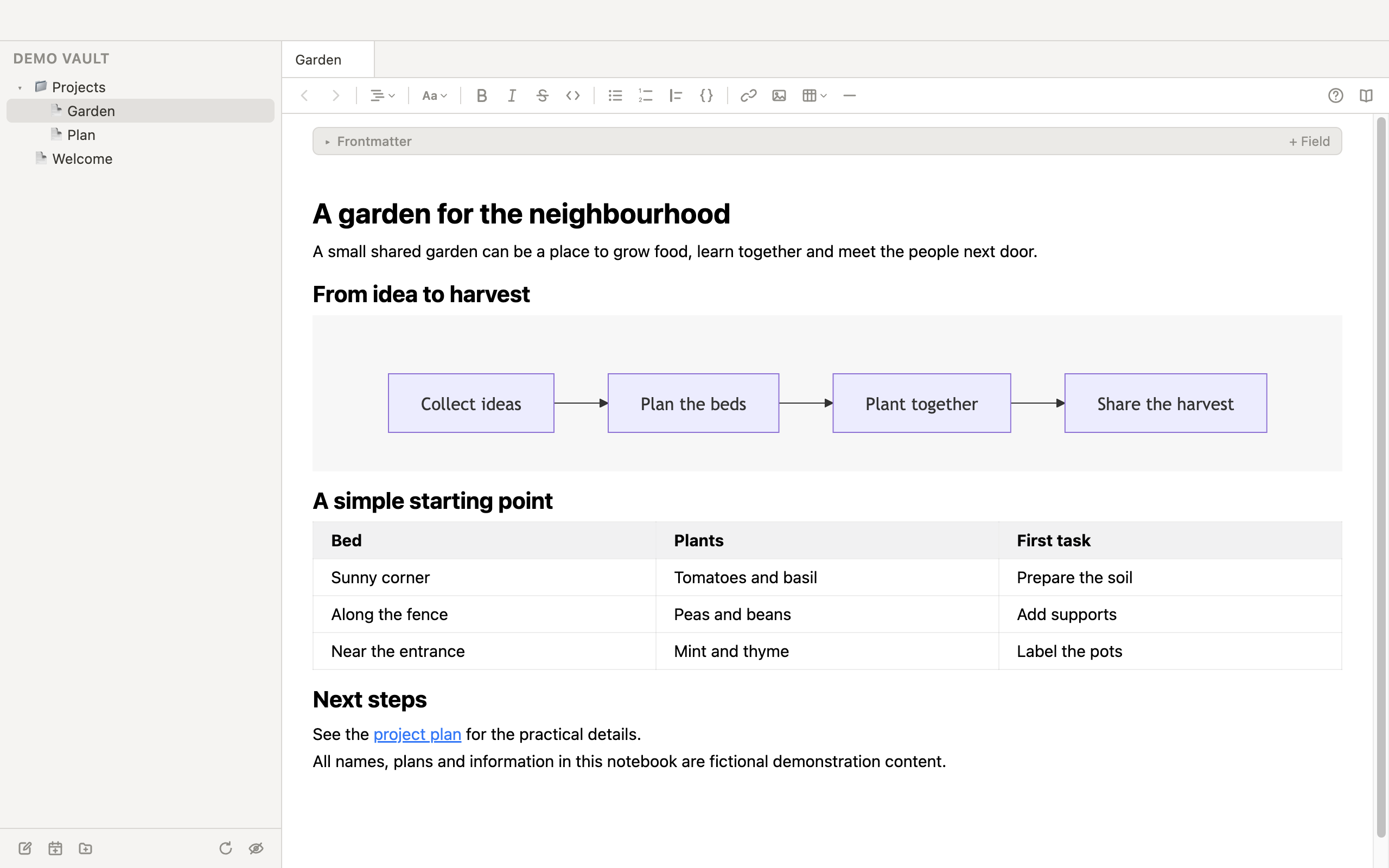Click the 'Along the fence' cell
The image size is (1389, 868).
coord(485,614)
